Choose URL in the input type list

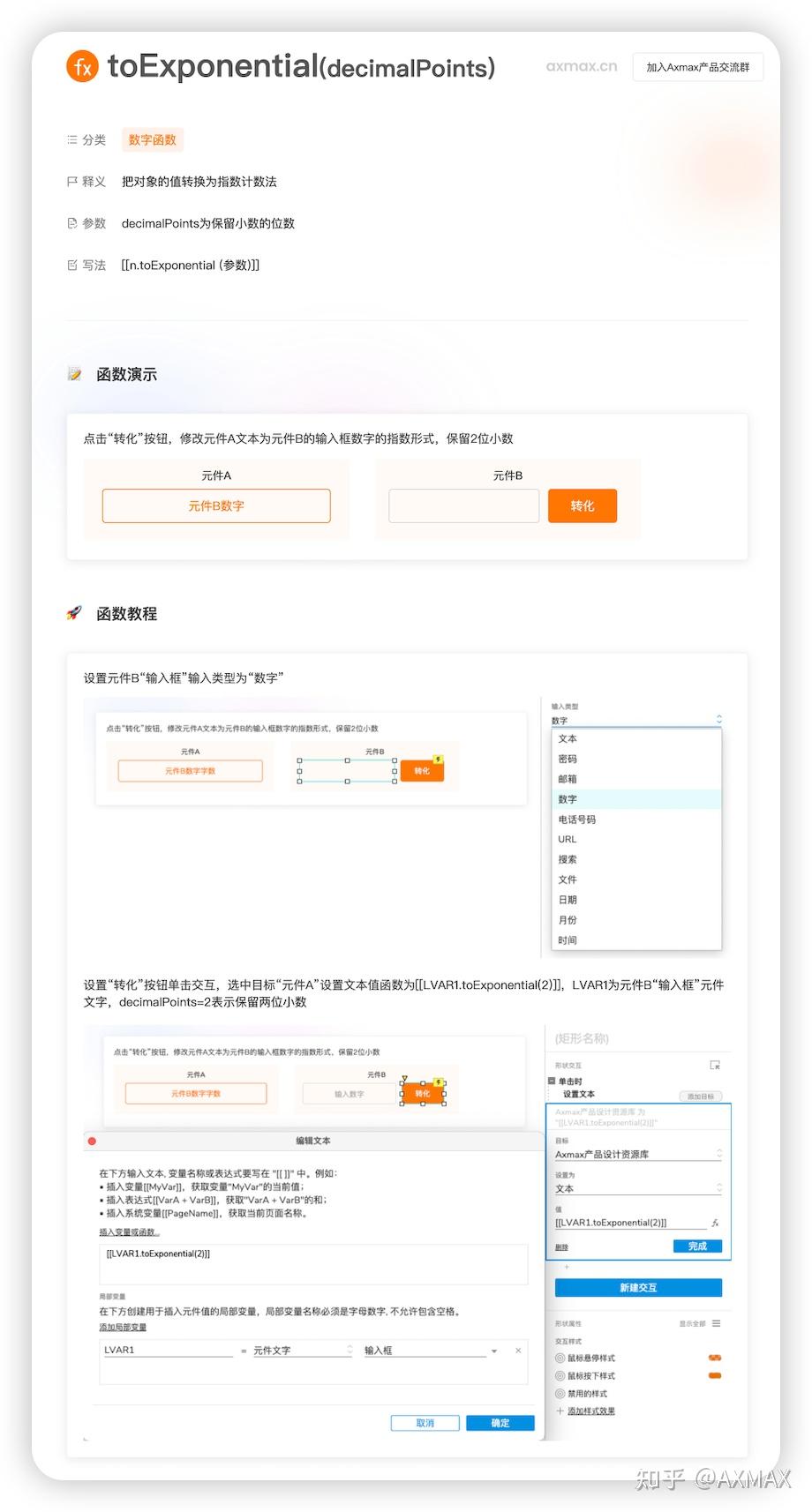636,839
